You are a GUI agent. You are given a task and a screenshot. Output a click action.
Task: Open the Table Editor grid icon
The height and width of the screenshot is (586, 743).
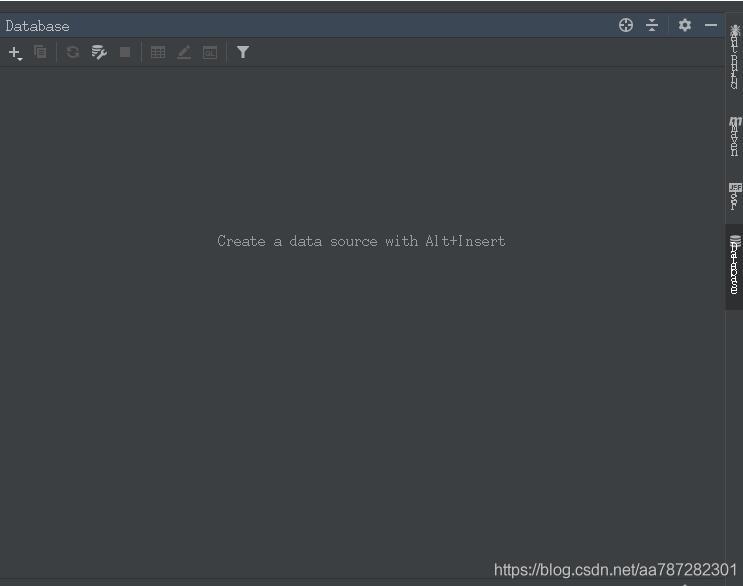click(158, 52)
